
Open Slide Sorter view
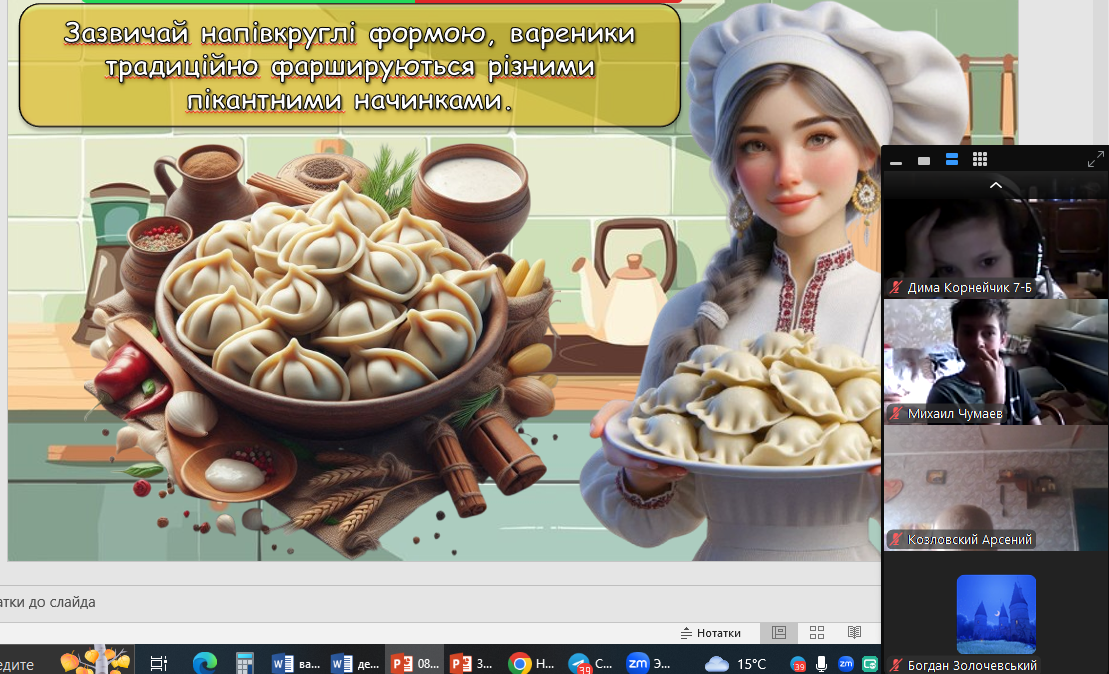coord(817,633)
